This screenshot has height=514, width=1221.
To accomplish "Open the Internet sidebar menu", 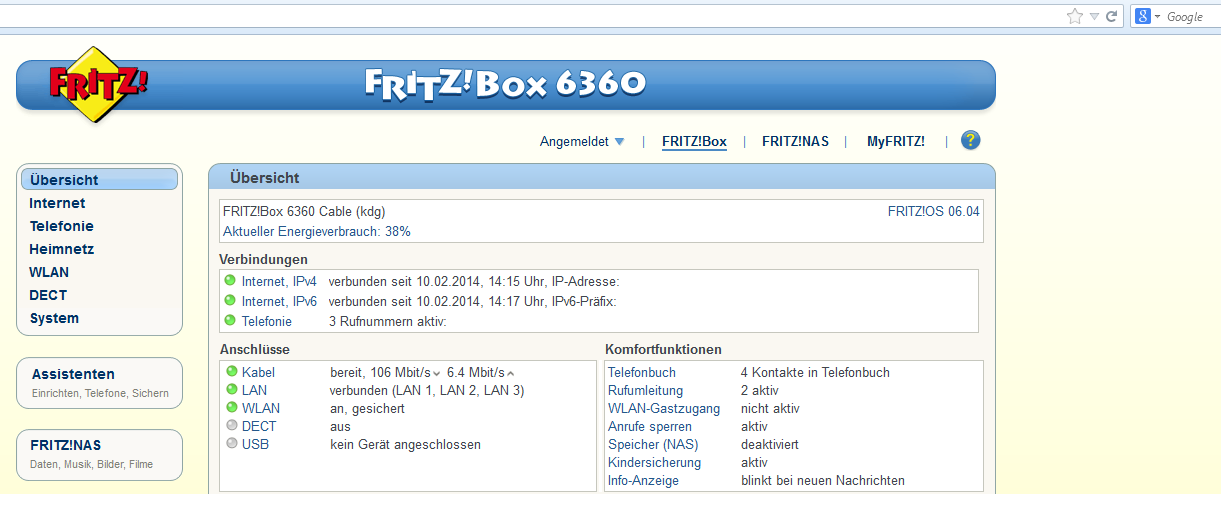I will (57, 203).
